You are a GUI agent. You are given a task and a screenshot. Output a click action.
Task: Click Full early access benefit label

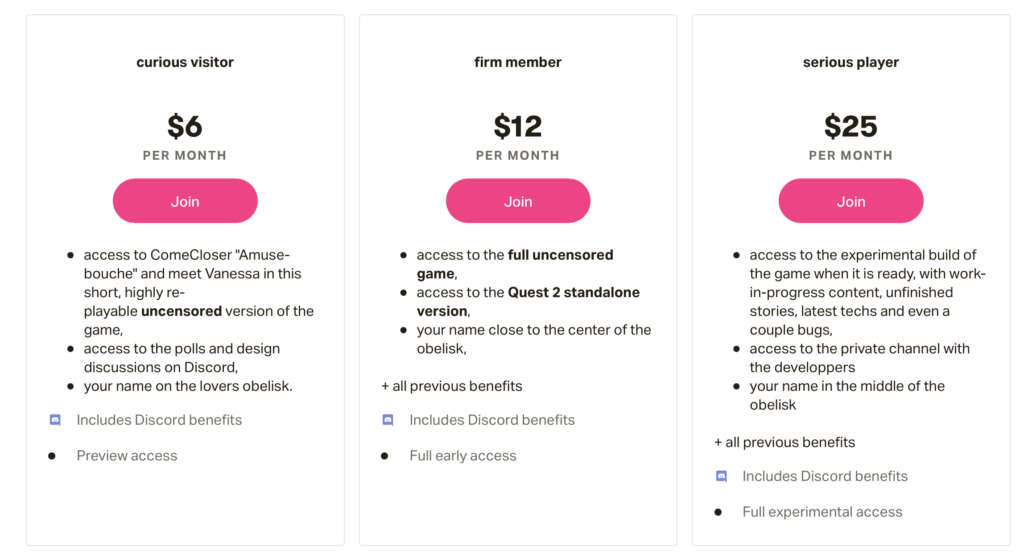click(463, 456)
